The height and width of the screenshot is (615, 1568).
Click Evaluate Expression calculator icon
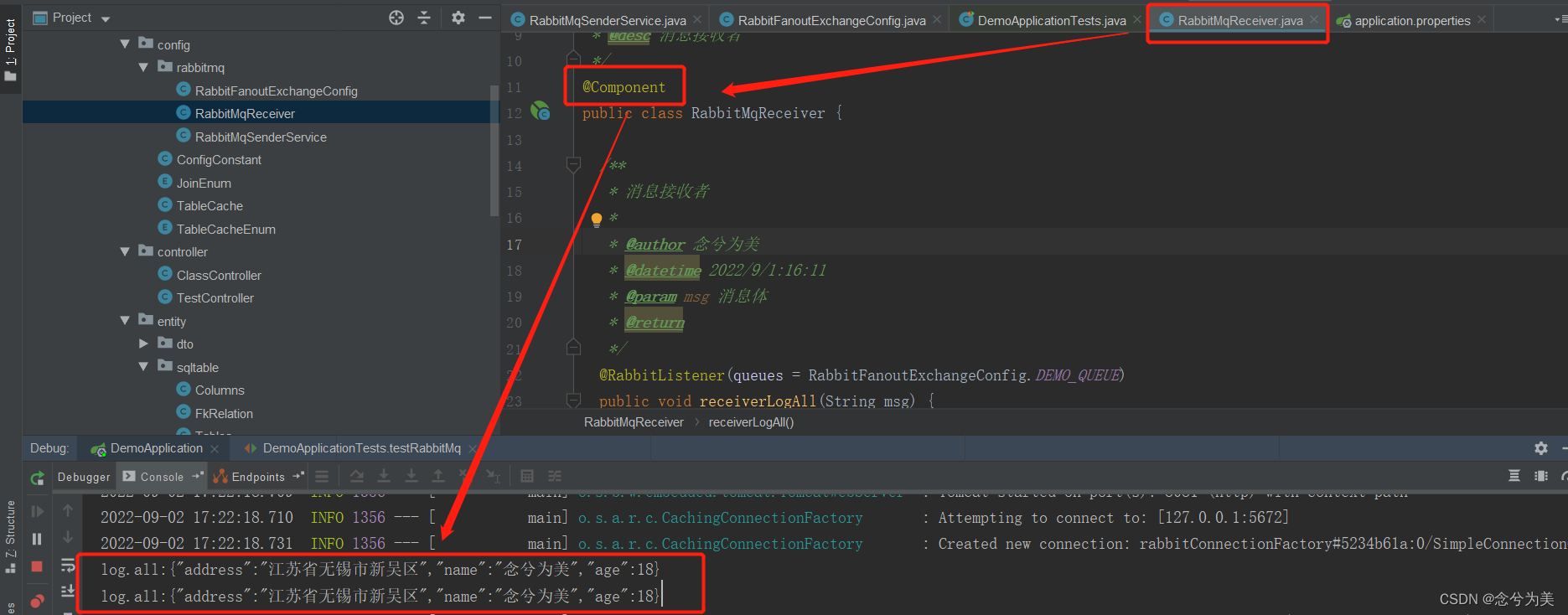point(527,476)
